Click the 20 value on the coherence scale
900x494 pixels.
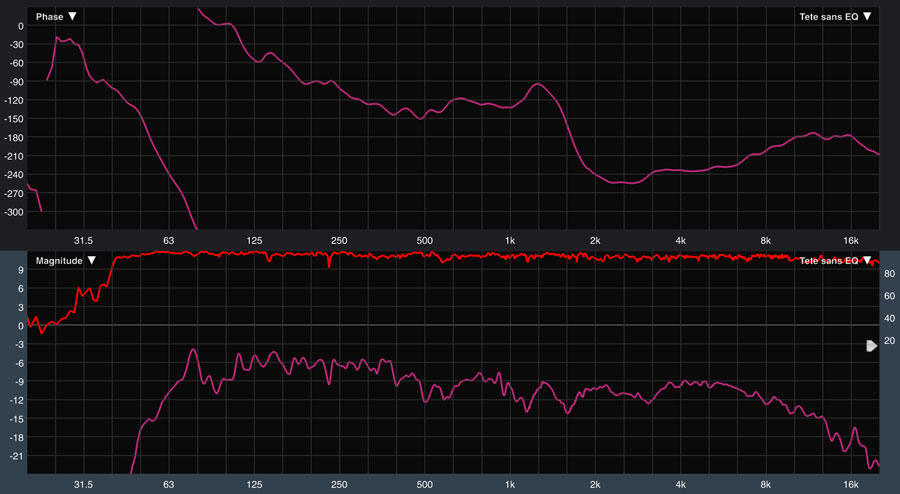coord(889,341)
